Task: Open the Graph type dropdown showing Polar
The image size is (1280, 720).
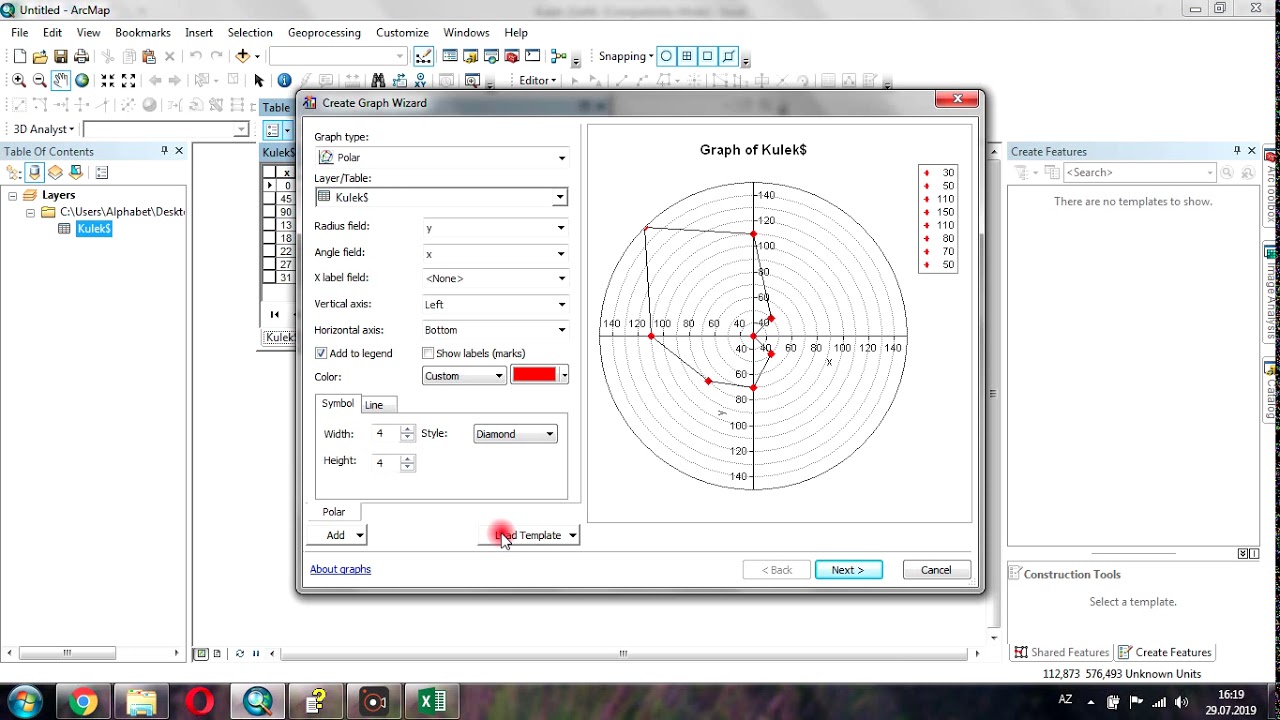Action: [441, 157]
